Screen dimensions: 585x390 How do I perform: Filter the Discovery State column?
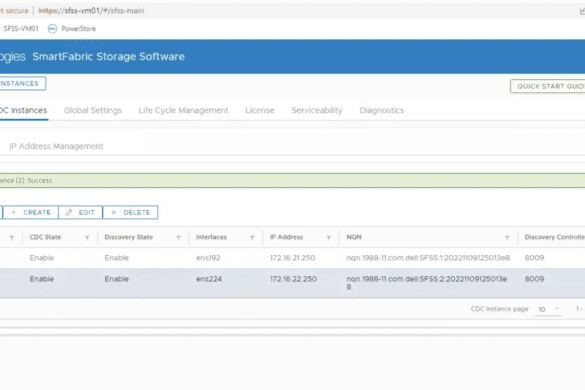point(178,238)
